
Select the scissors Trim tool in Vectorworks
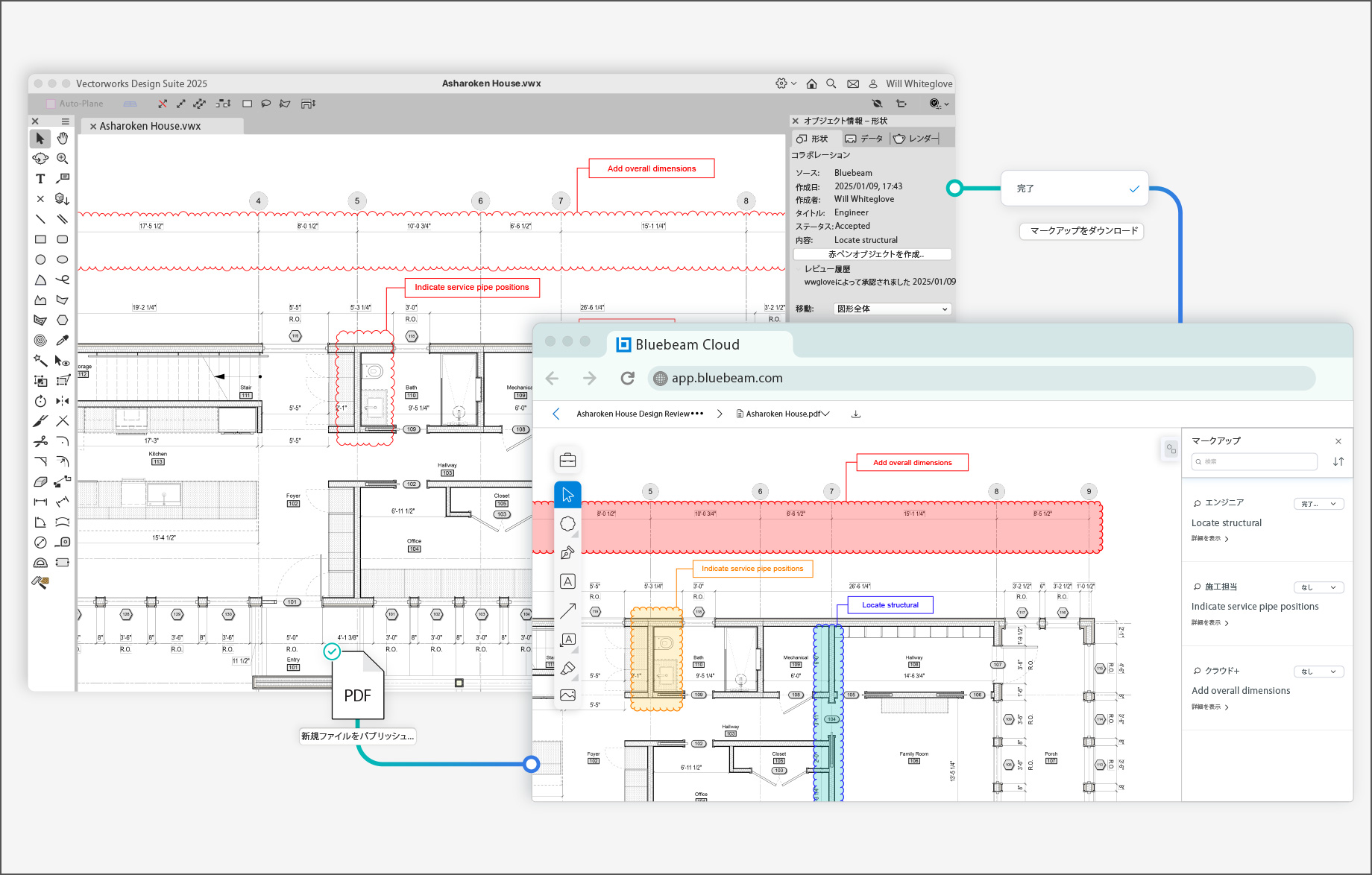[40, 441]
